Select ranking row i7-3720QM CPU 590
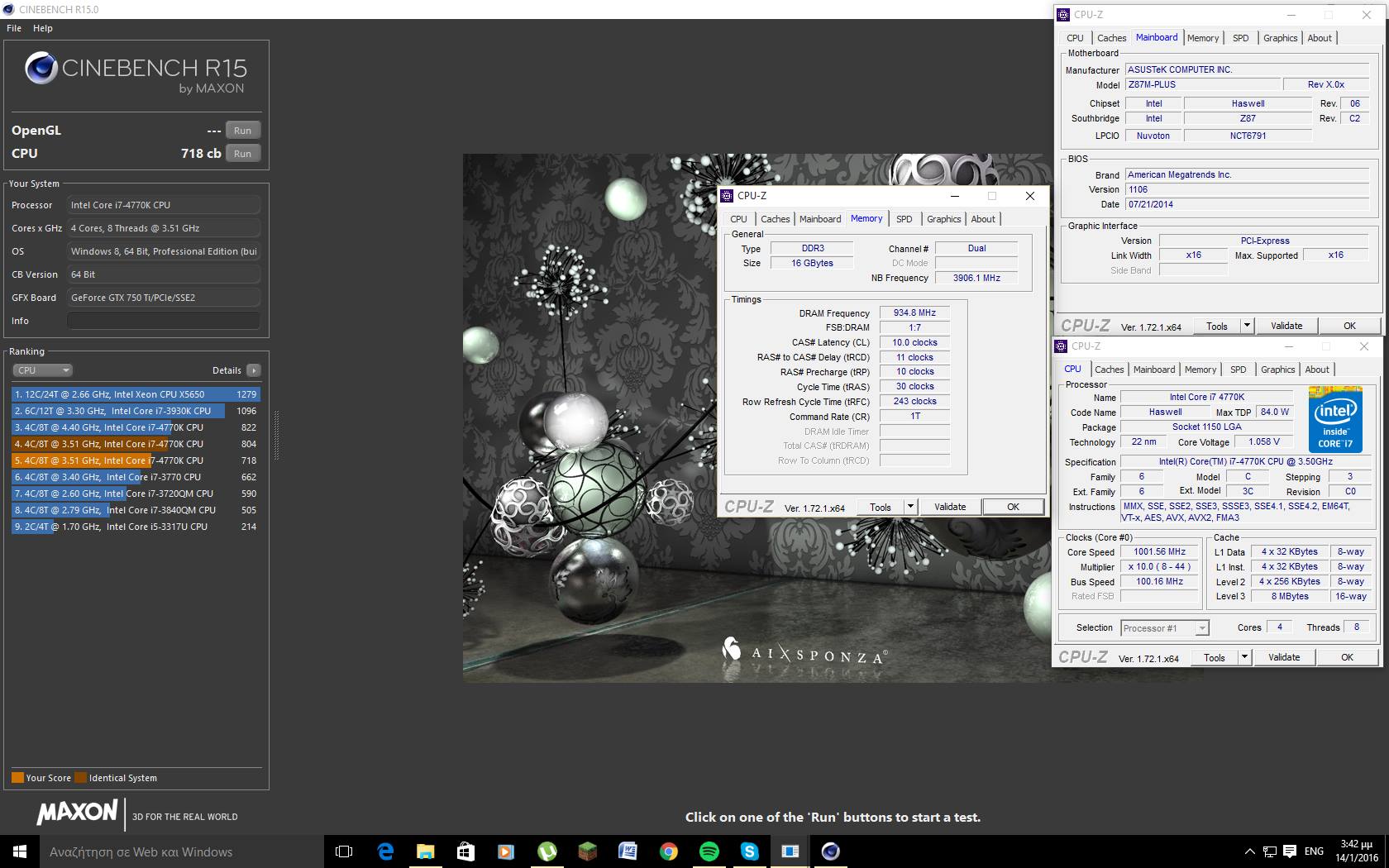The width and height of the screenshot is (1389, 868). point(136,494)
